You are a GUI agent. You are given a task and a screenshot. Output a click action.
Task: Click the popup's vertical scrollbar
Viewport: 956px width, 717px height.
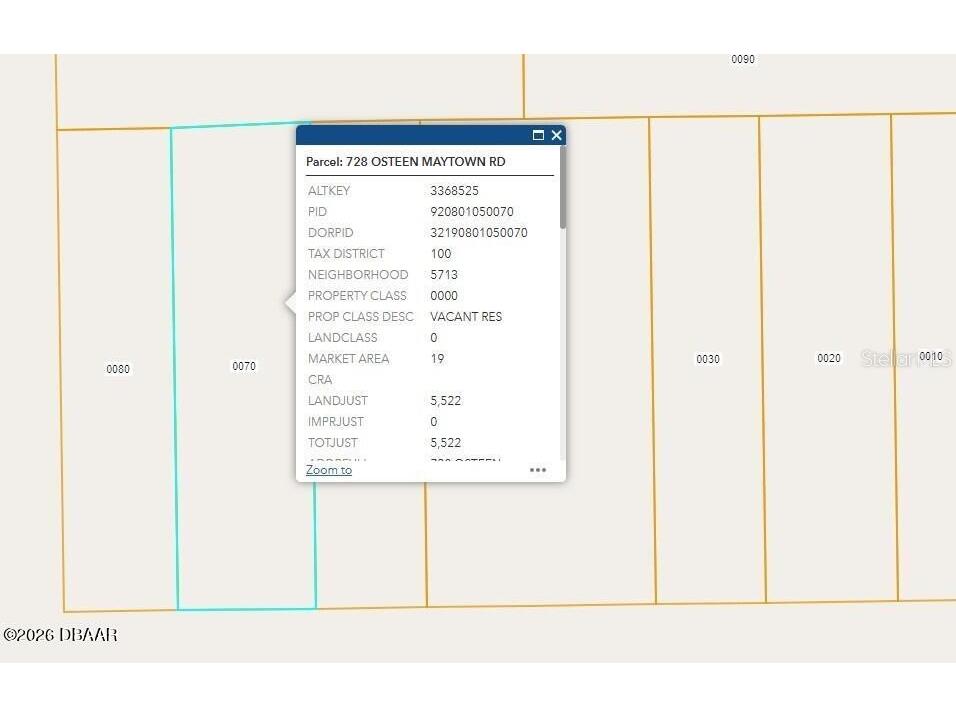coord(562,187)
